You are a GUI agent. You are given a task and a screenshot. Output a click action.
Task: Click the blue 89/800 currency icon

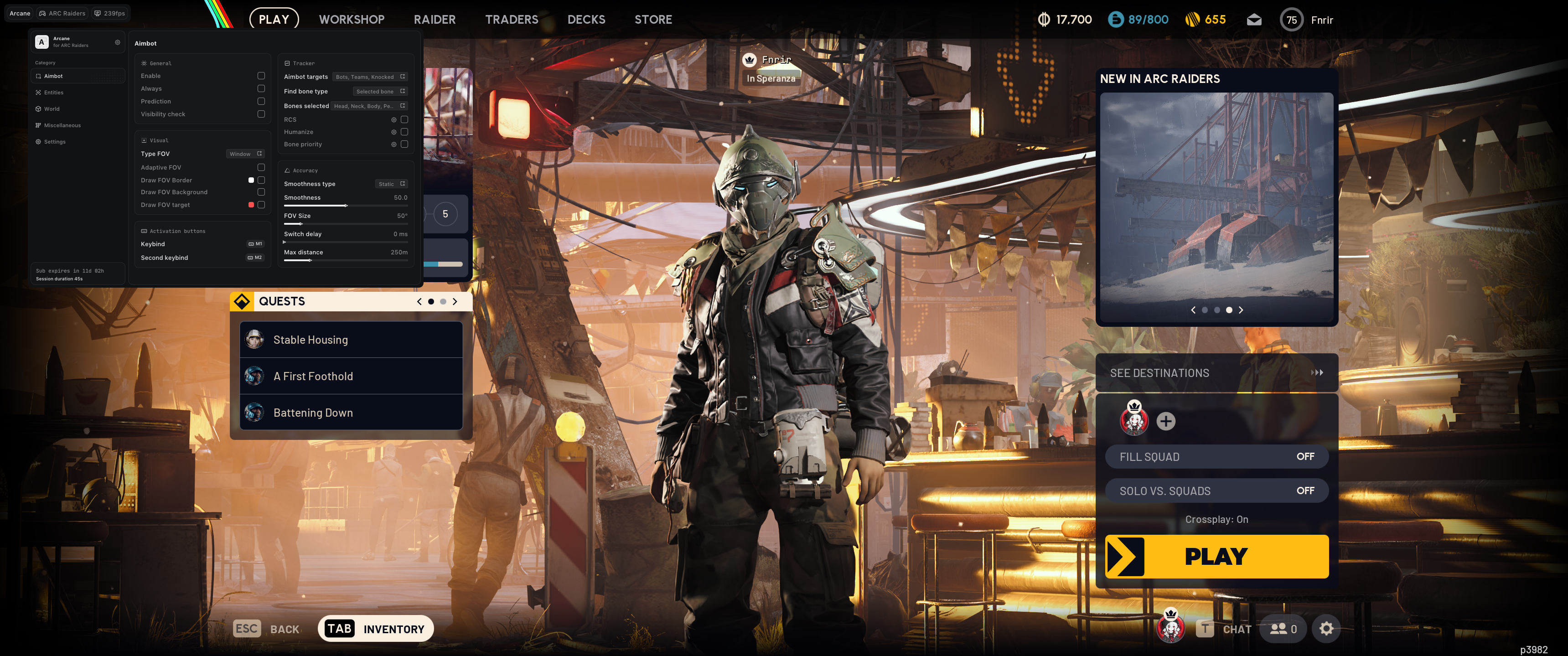point(1116,20)
